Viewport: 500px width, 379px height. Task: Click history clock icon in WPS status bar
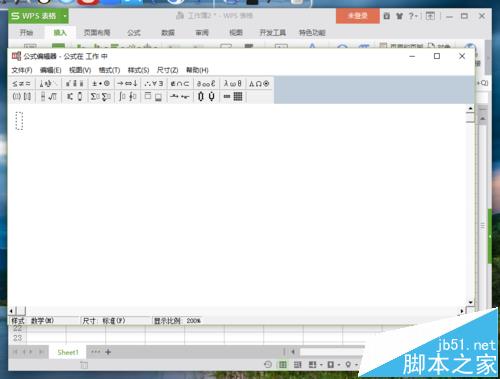tap(268, 365)
